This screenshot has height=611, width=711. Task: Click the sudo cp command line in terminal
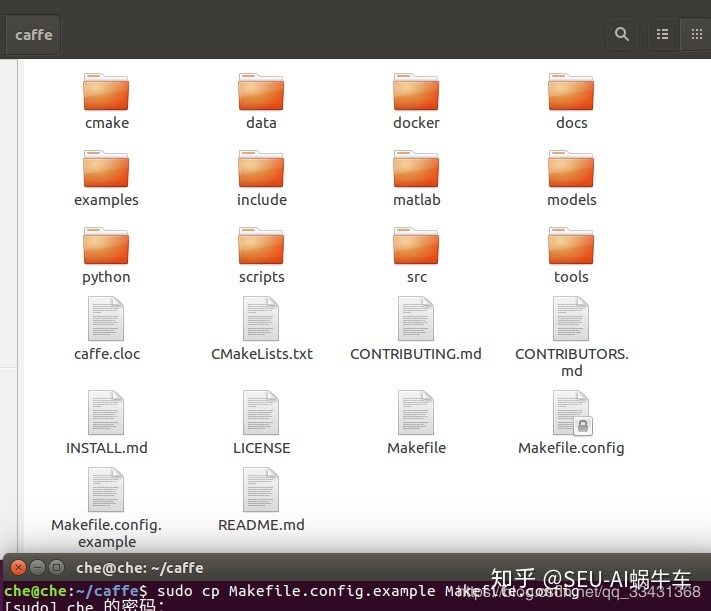pos(292,591)
